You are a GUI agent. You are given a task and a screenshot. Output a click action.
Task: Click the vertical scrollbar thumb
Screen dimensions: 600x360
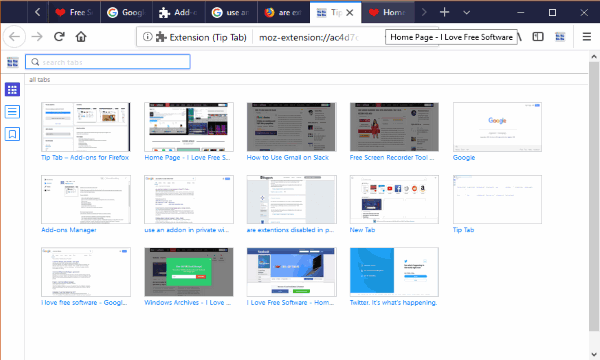coord(594,197)
